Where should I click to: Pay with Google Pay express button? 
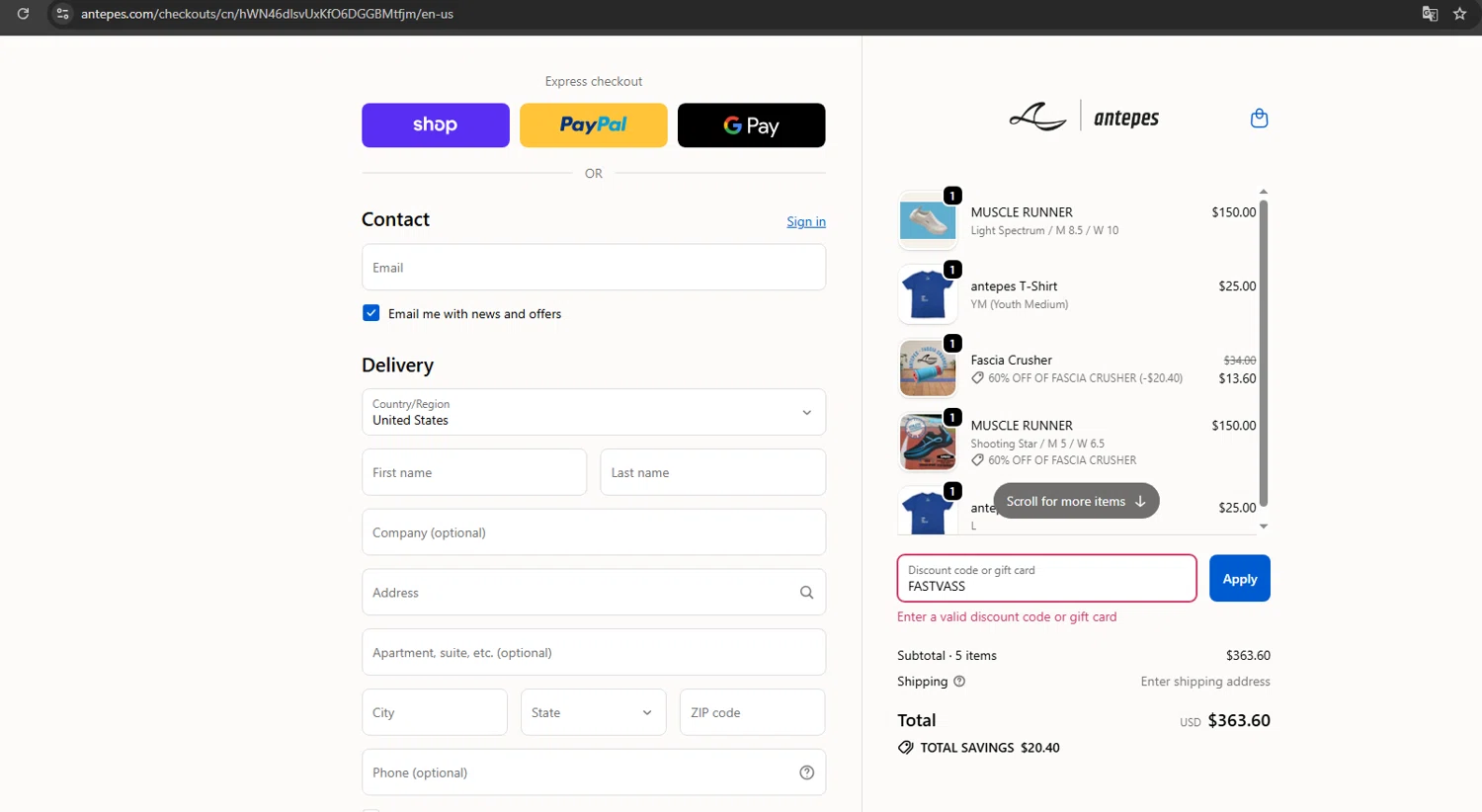tap(752, 125)
